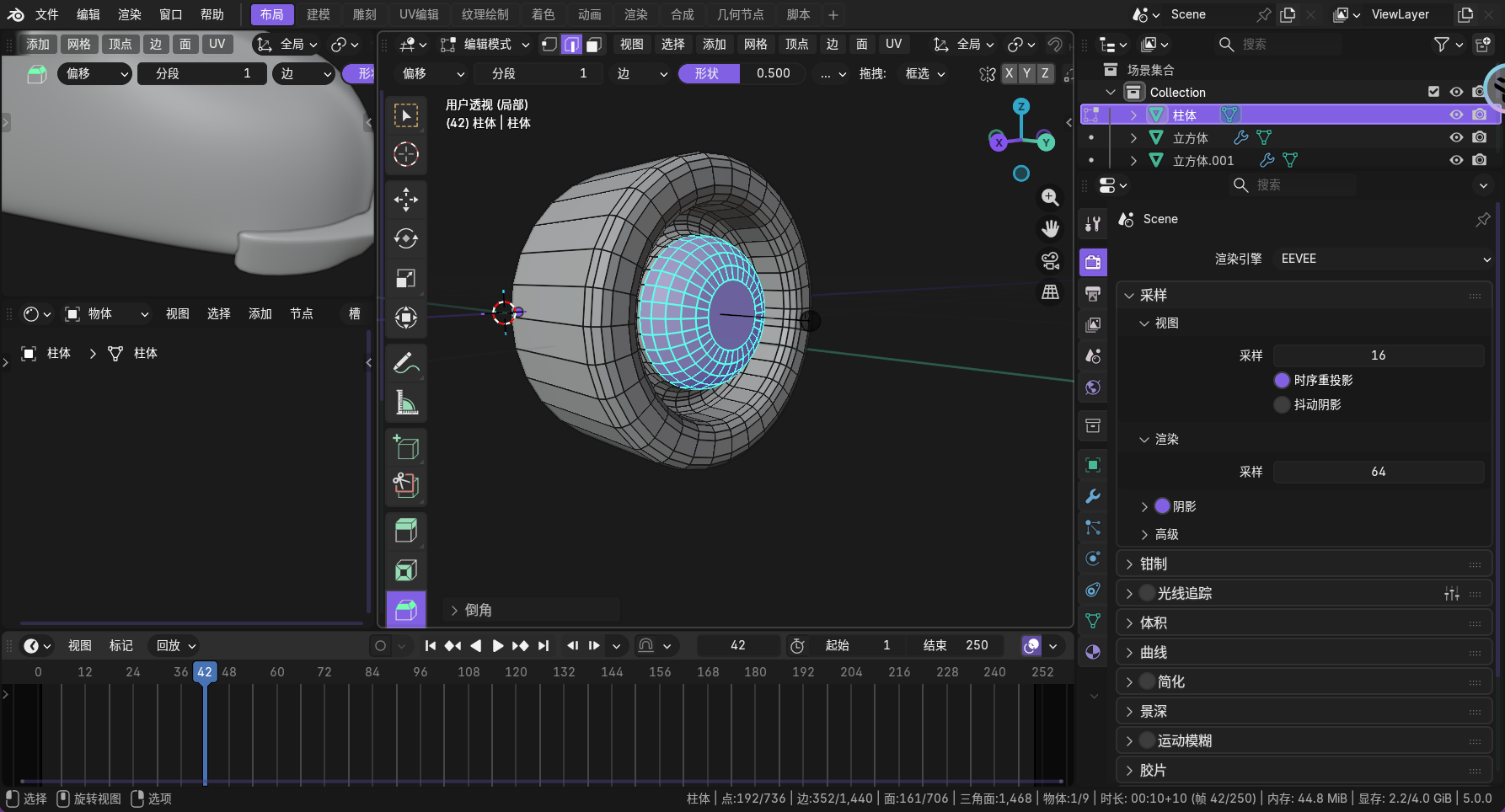This screenshot has width=1505, height=812.
Task: Activate the Scale tool
Action: [x=406, y=278]
